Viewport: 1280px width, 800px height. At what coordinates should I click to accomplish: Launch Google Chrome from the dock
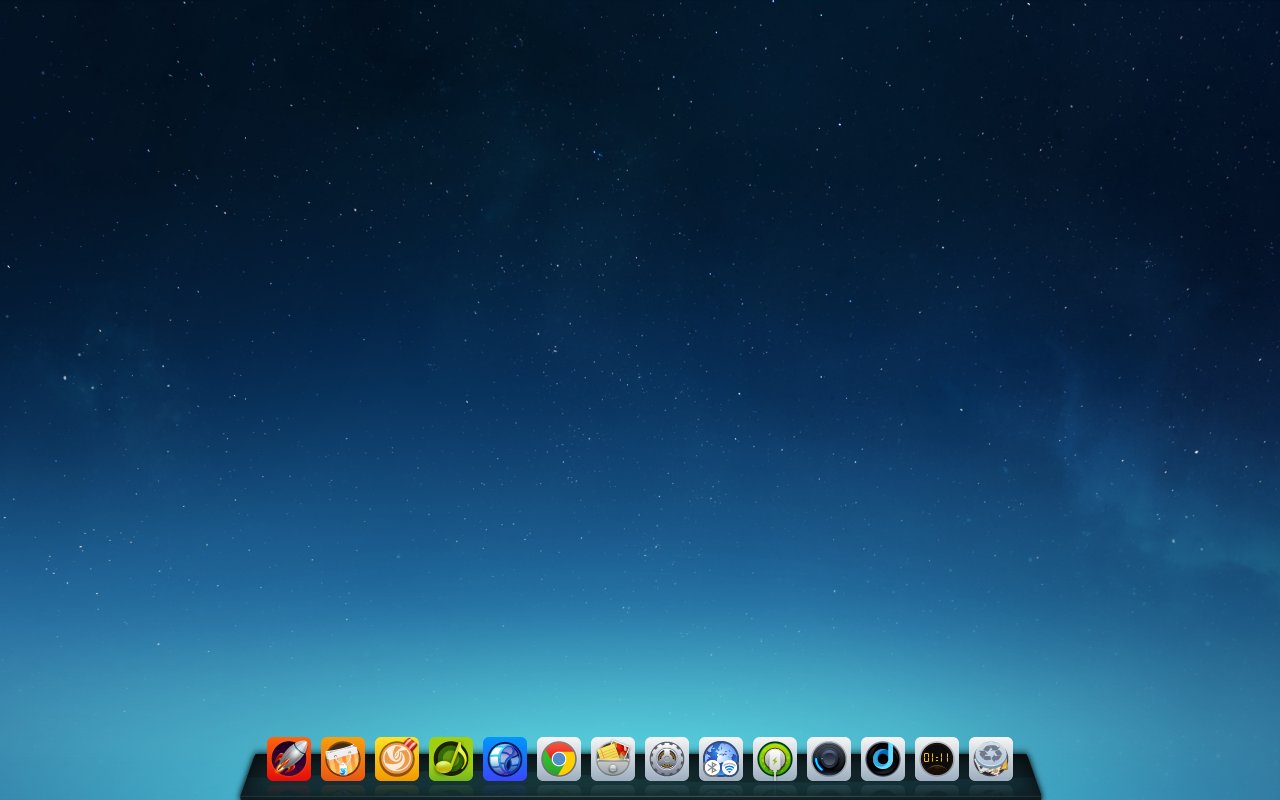559,759
